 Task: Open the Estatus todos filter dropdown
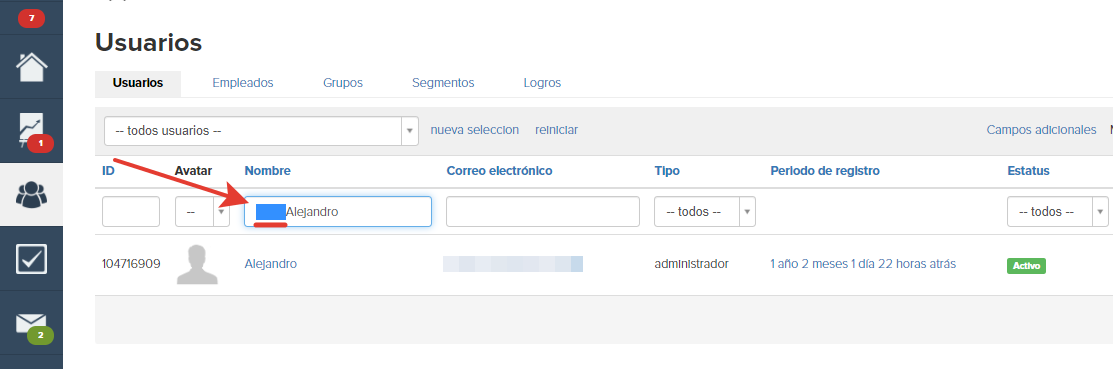click(x=1058, y=211)
